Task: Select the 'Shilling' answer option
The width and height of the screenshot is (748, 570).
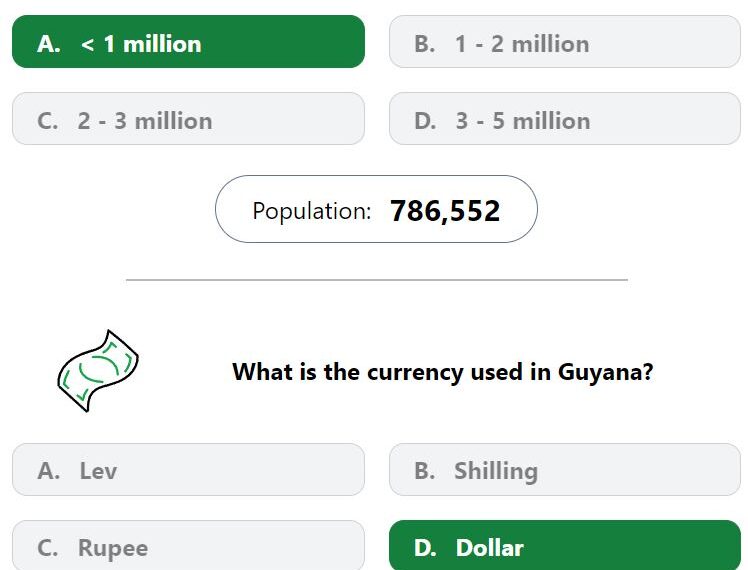Action: point(565,469)
